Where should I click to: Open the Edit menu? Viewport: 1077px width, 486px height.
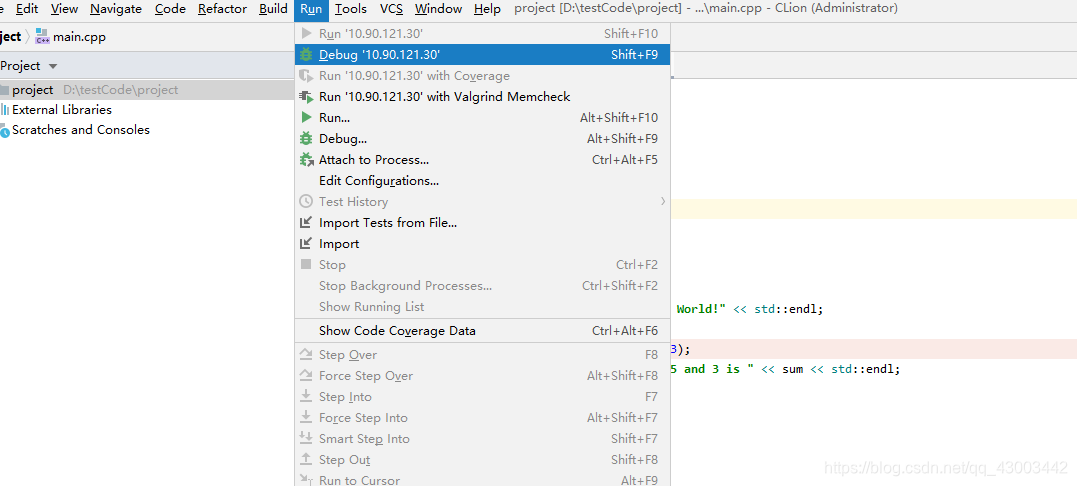click(x=27, y=9)
